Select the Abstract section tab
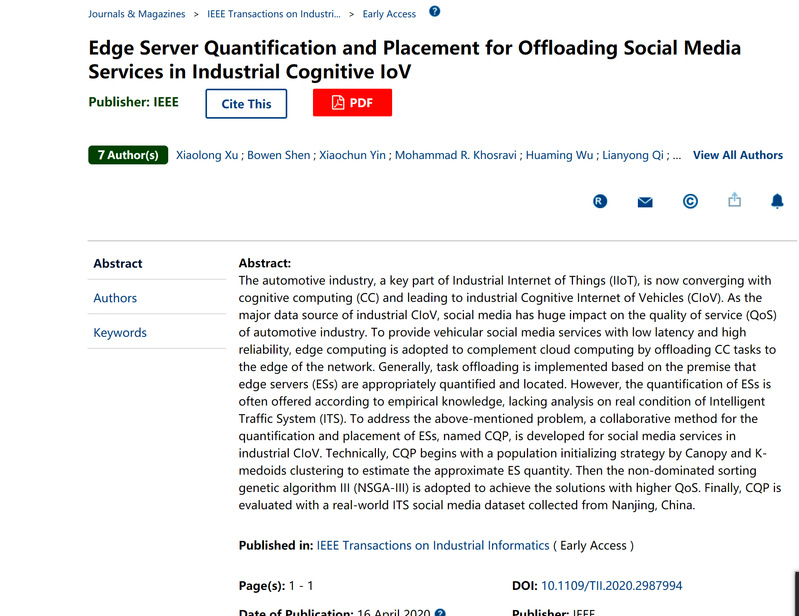 (x=118, y=264)
